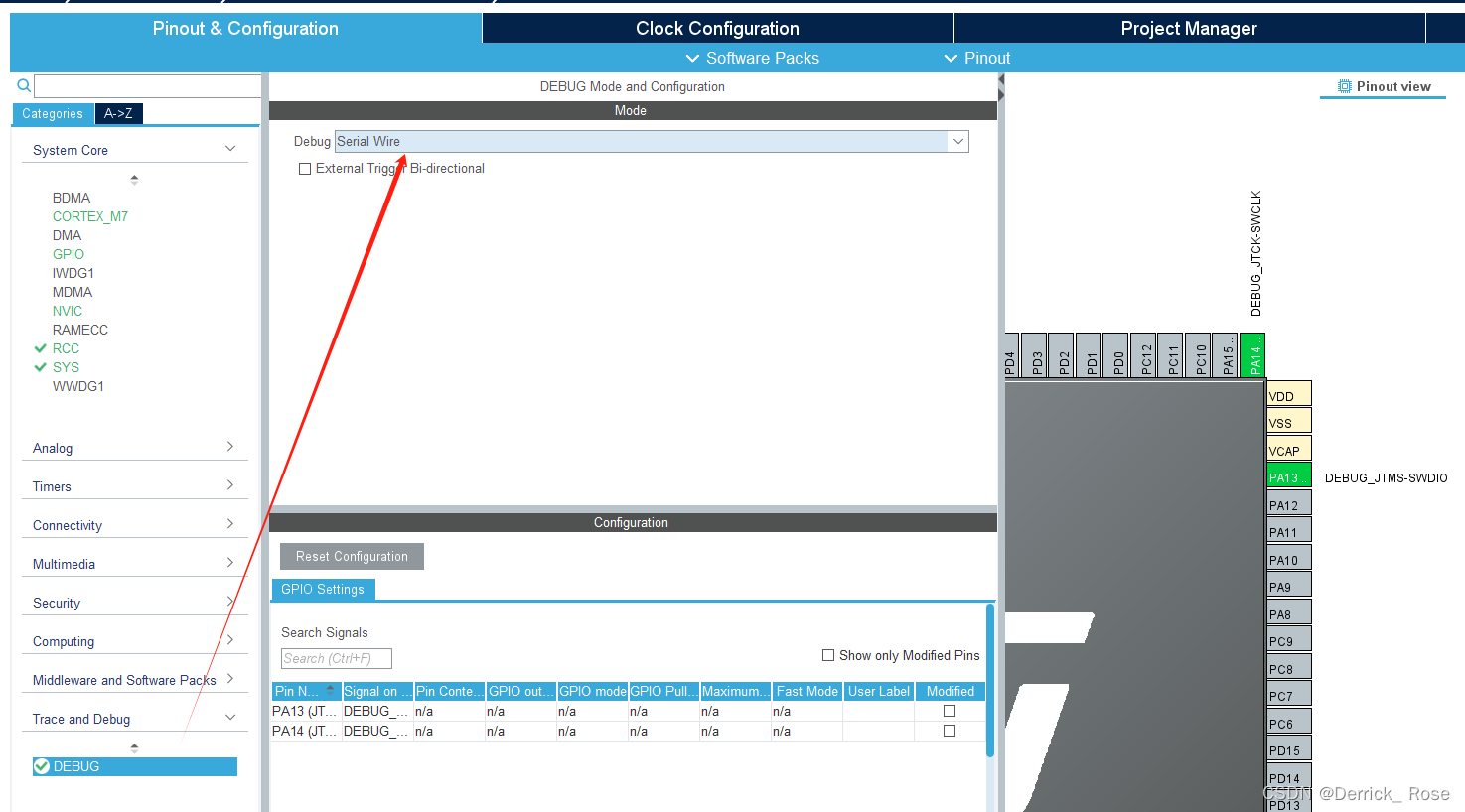Select the PA13 row in GPIO table
This screenshot has width=1465, height=812.
pyautogui.click(x=628, y=711)
